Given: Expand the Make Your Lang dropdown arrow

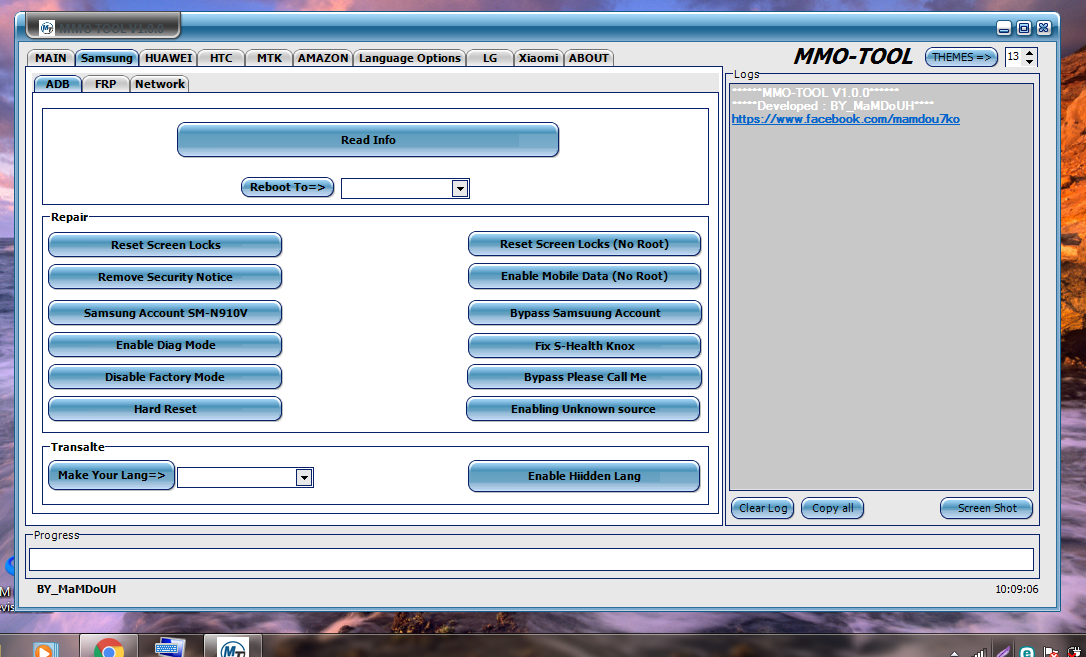Looking at the screenshot, I should [x=303, y=478].
